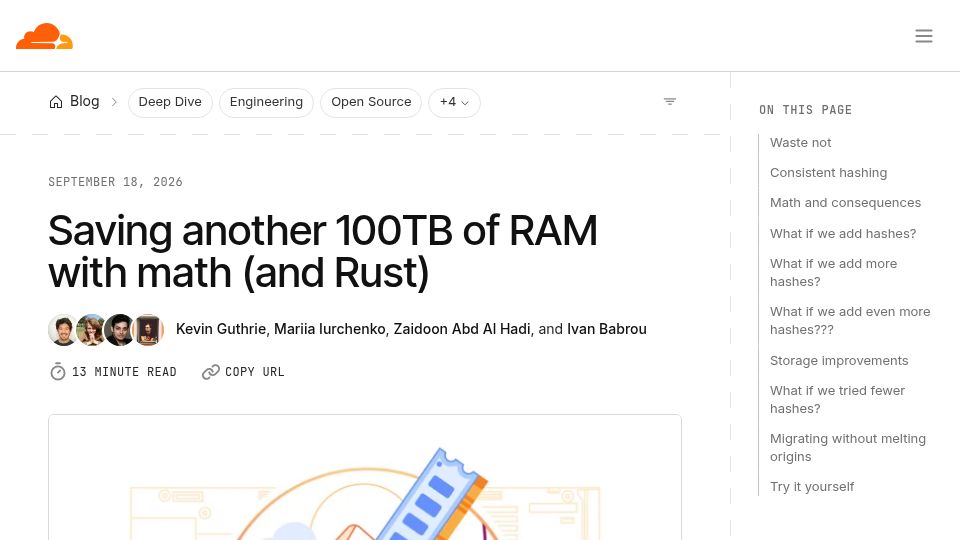Screen dimensions: 960x540
Task: Jump to What if we tried fewer hashes?
Action: (837, 400)
